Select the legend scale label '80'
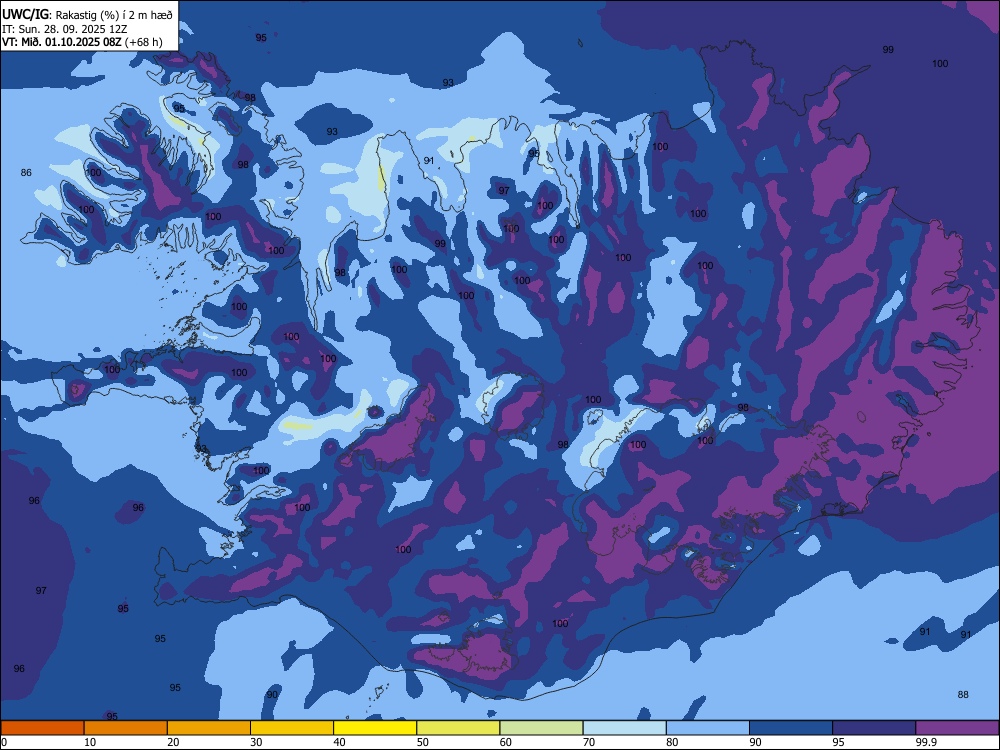1000x750 pixels. point(672,742)
